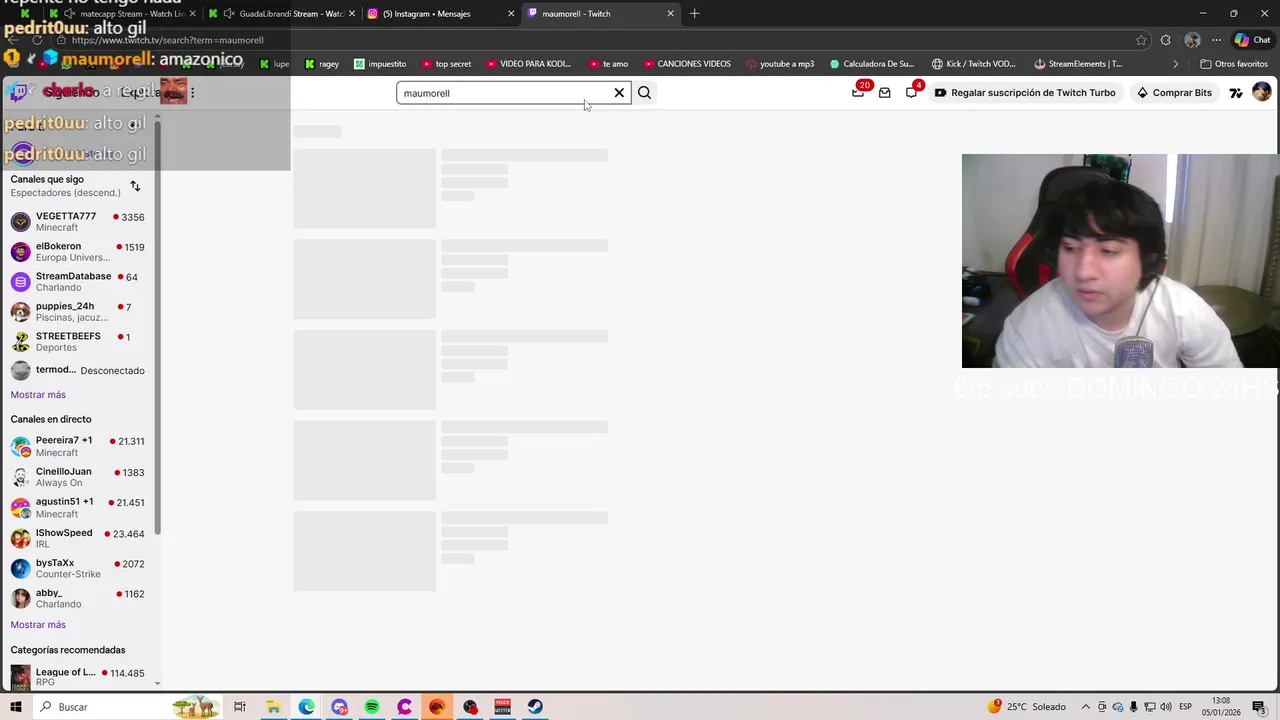Viewport: 1280px width, 720px height.
Task: Open Microsoft Edge from the taskbar
Action: 306,707
